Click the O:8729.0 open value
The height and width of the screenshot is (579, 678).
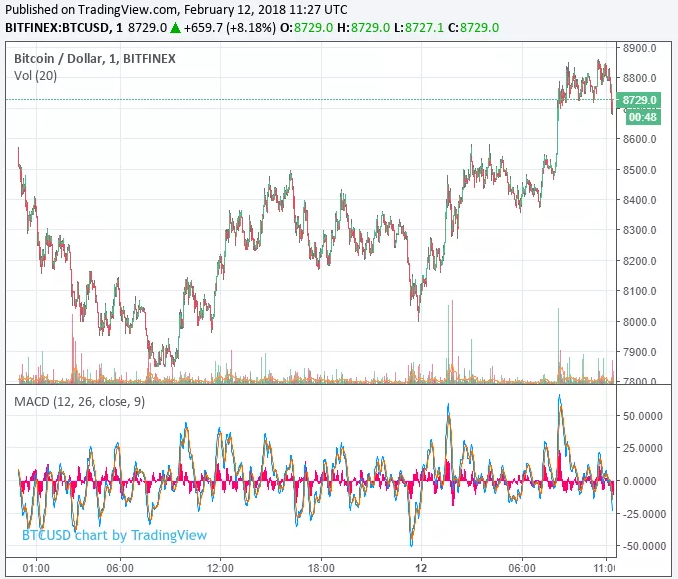click(x=307, y=28)
